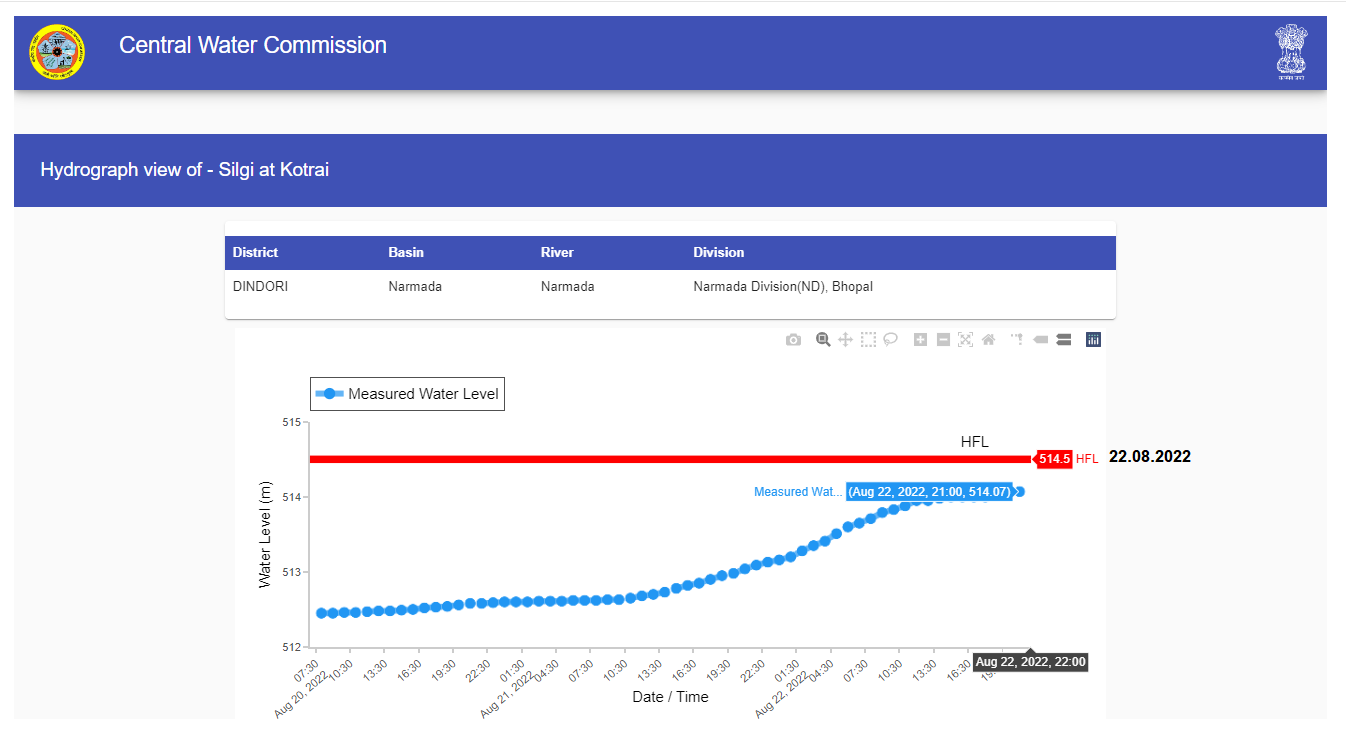Click the District column header
Viewport: 1346px width, 734px height.
pyautogui.click(x=255, y=252)
